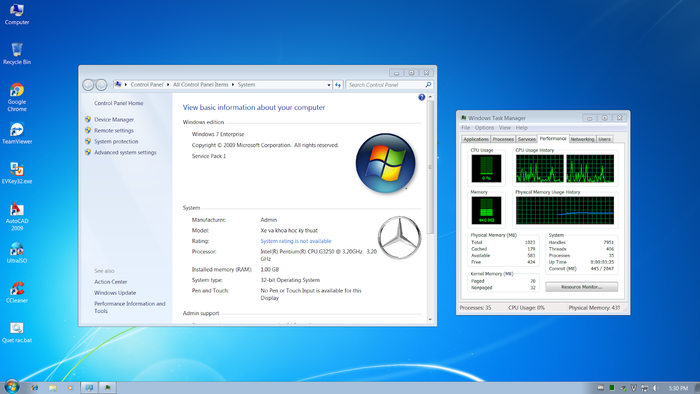Switch to Task Manager taskbar button
Viewport: 700px width, 394px height.
[108, 388]
